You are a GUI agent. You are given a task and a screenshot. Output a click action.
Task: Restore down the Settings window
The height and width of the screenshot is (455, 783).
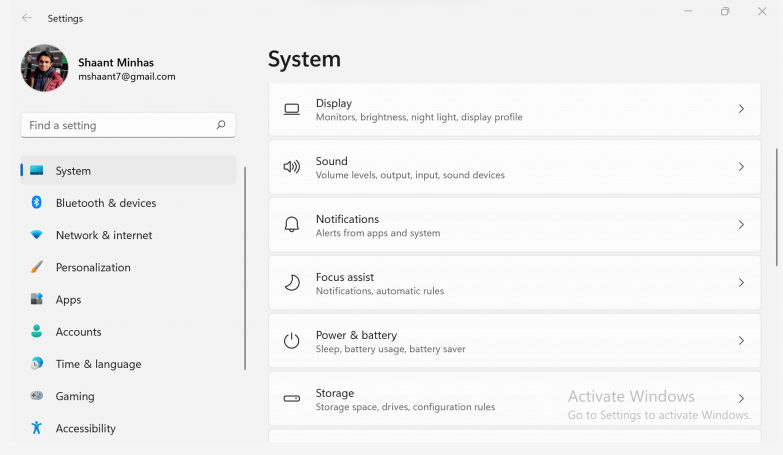click(x=725, y=11)
